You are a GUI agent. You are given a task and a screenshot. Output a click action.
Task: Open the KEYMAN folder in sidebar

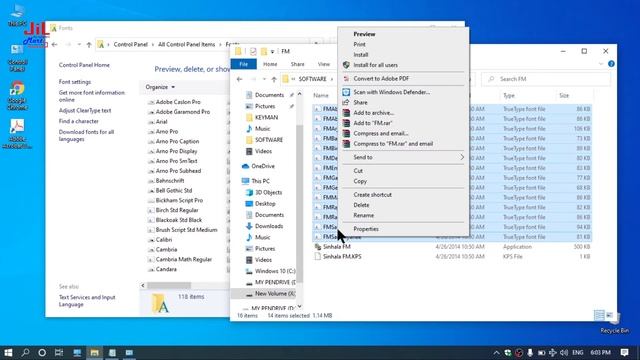click(x=266, y=118)
